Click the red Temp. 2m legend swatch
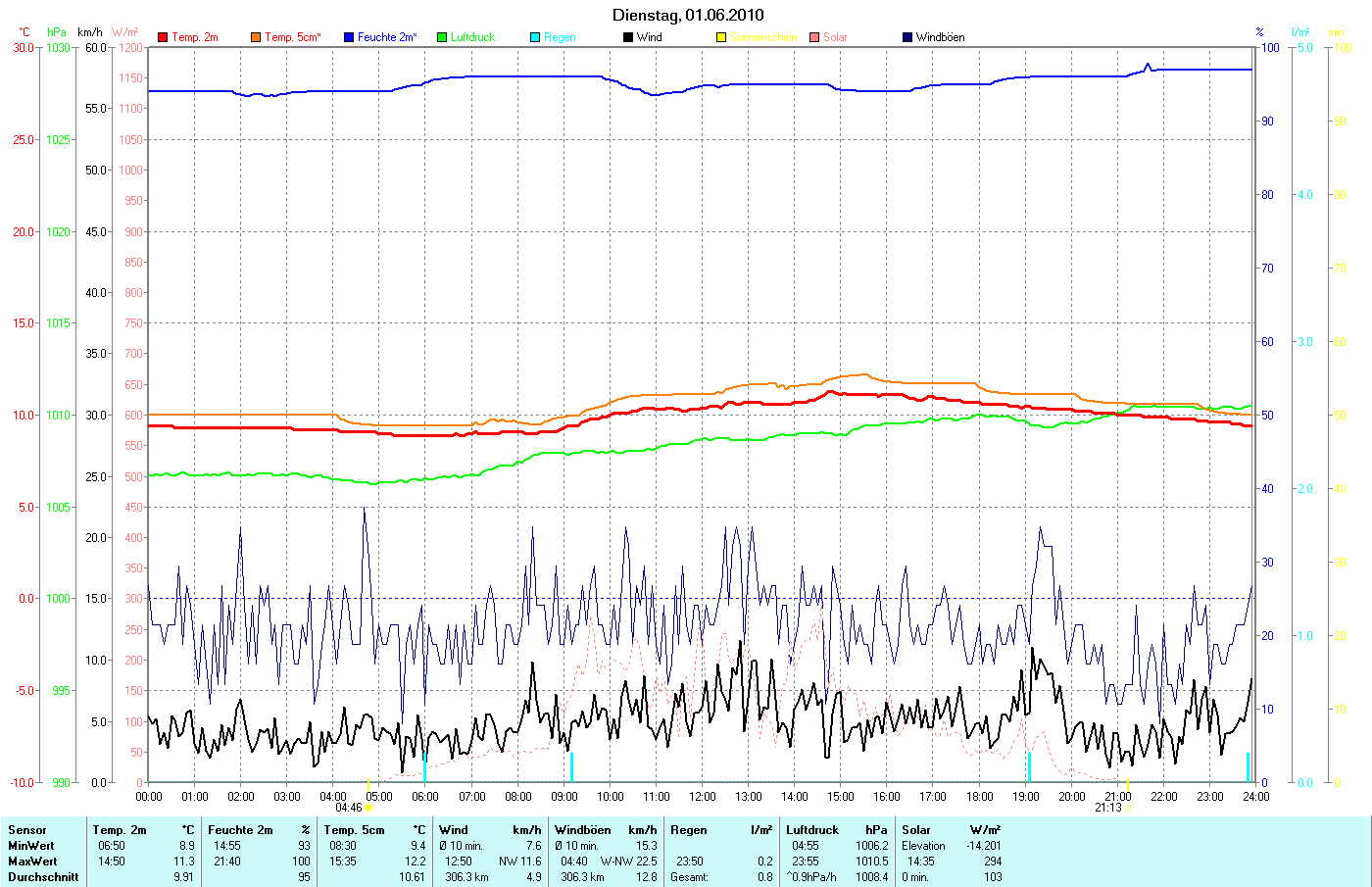 point(163,37)
